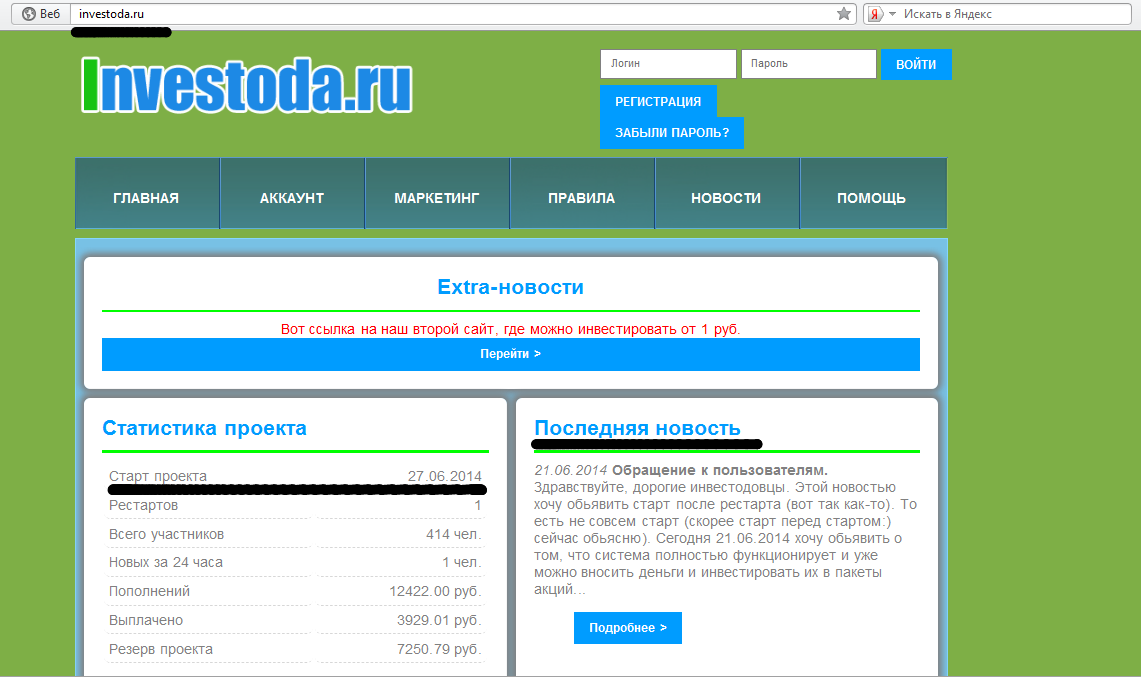Viewport: 1141px width, 677px height.
Task: Click the Пополнений row label
Action: point(149,591)
